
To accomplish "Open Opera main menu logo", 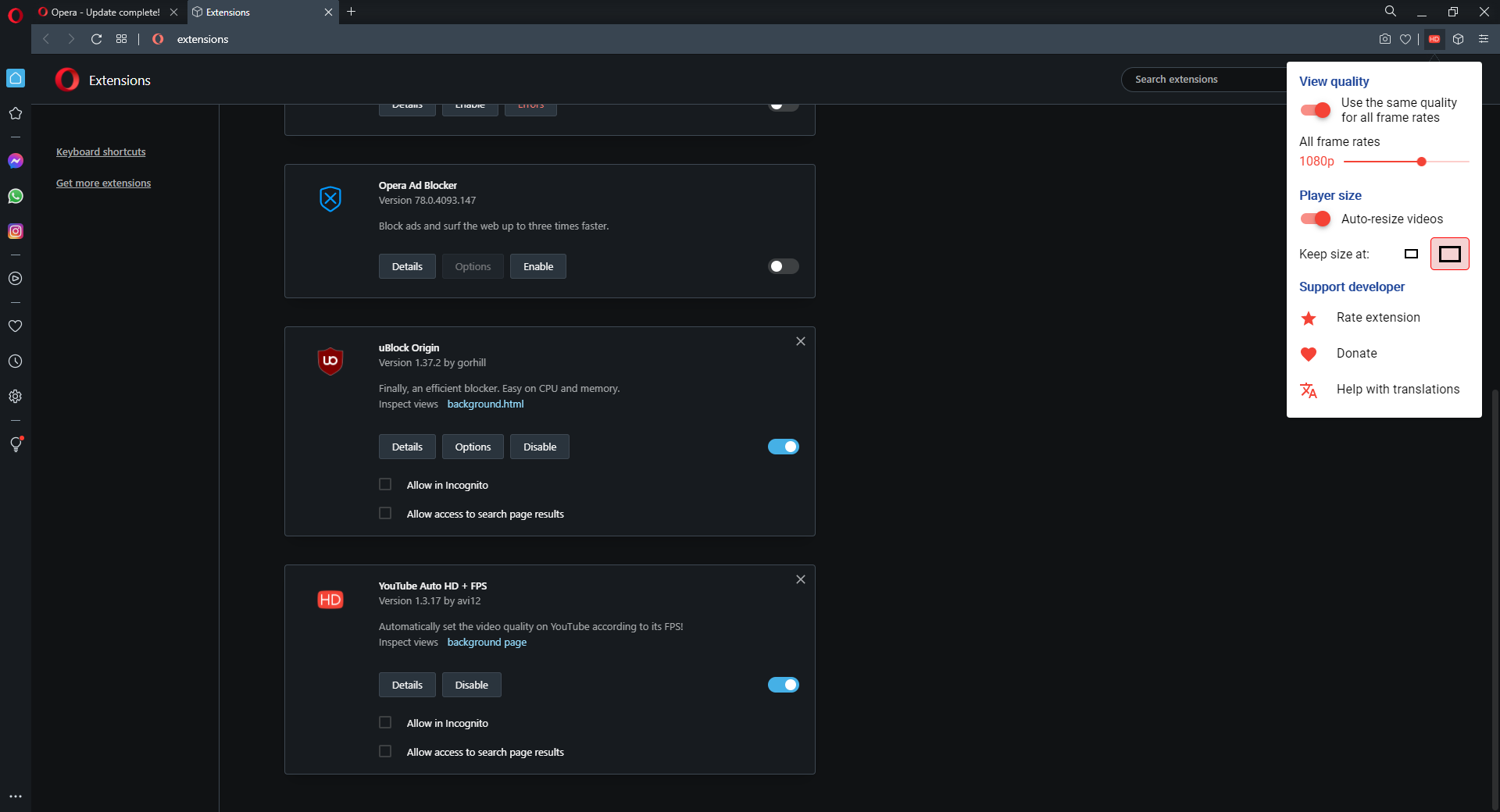I will point(15,15).
